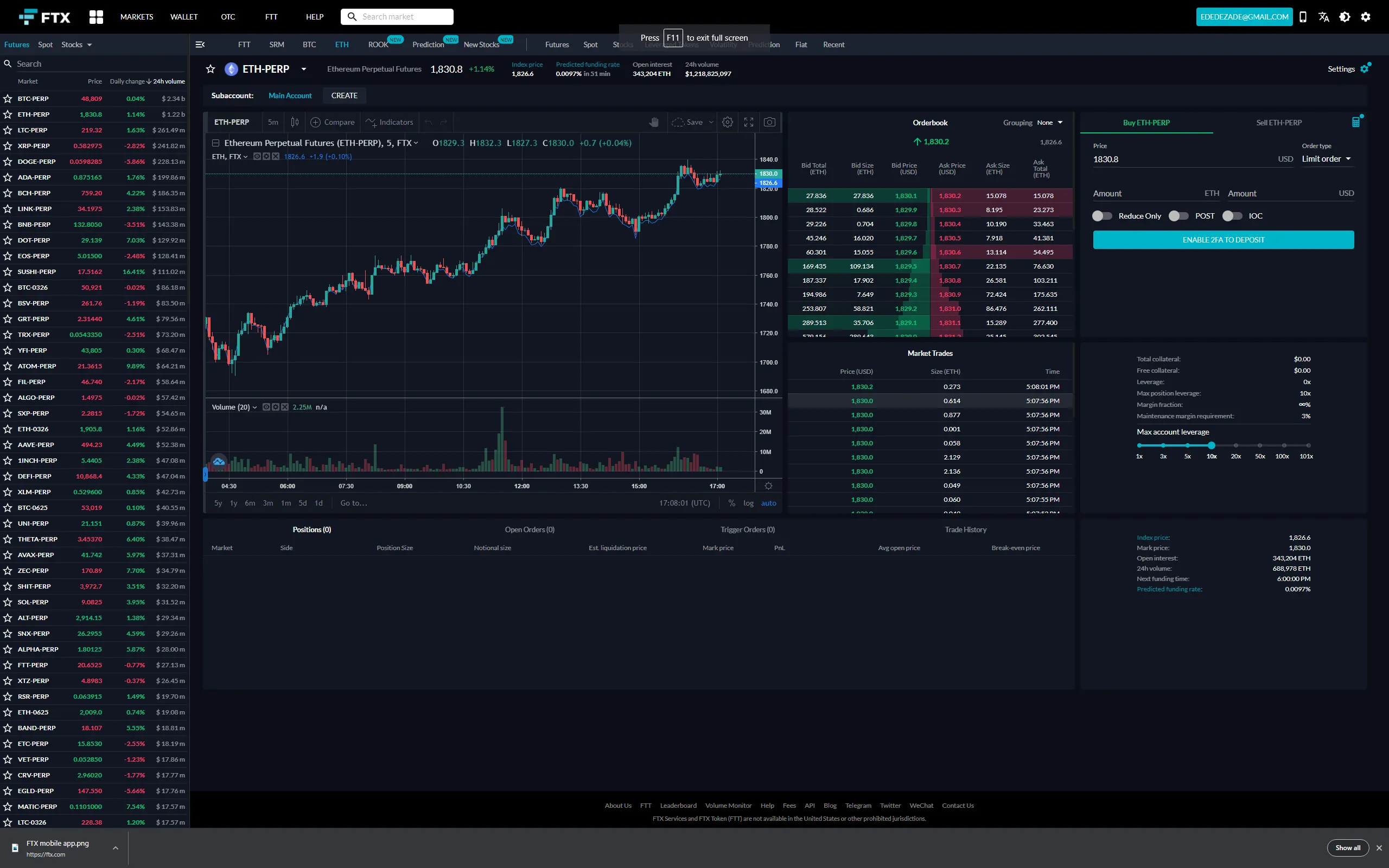This screenshot has height=868, width=1389.
Task: Click ENABLE 2FA TO DEPOSIT button
Action: 1222,239
